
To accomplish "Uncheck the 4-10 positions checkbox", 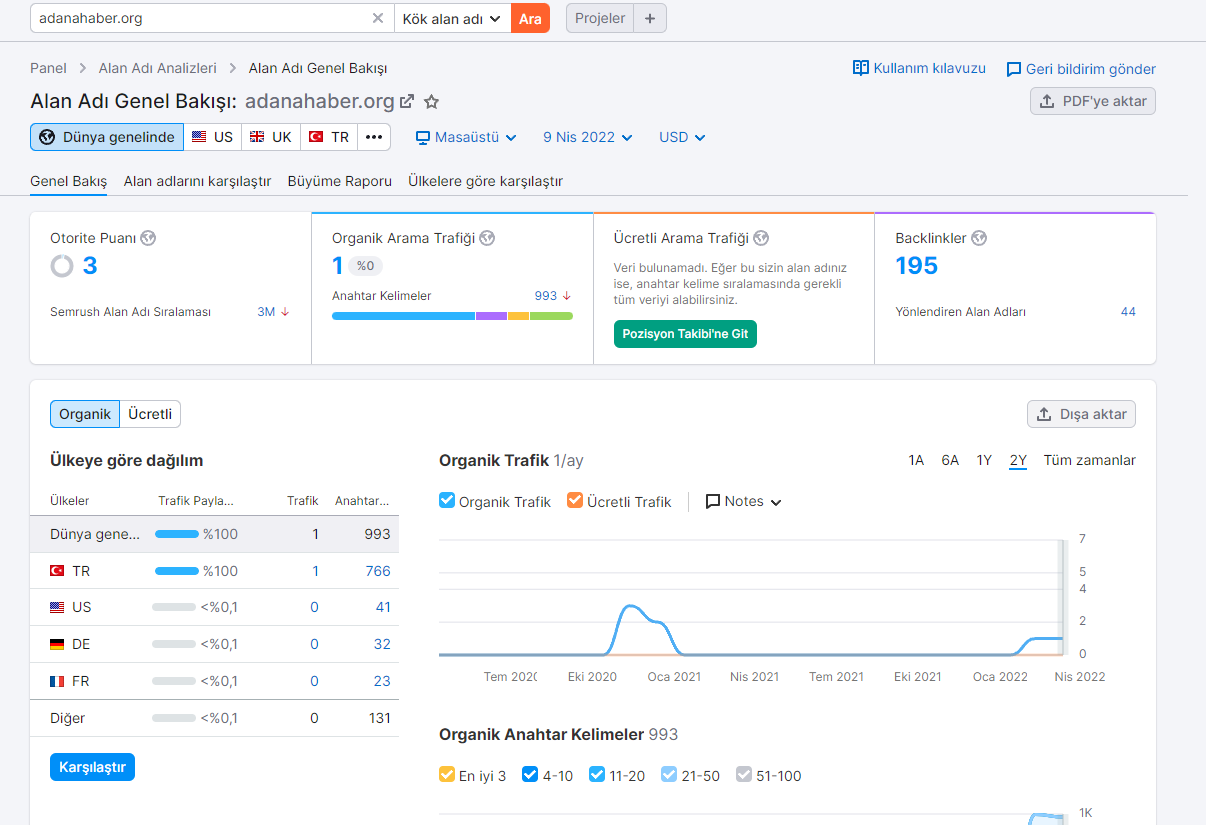I will point(530,774).
